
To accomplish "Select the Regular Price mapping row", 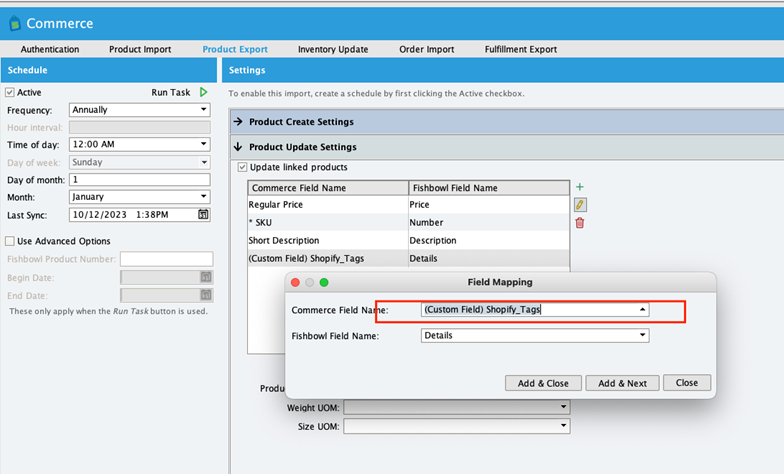I will 408,204.
